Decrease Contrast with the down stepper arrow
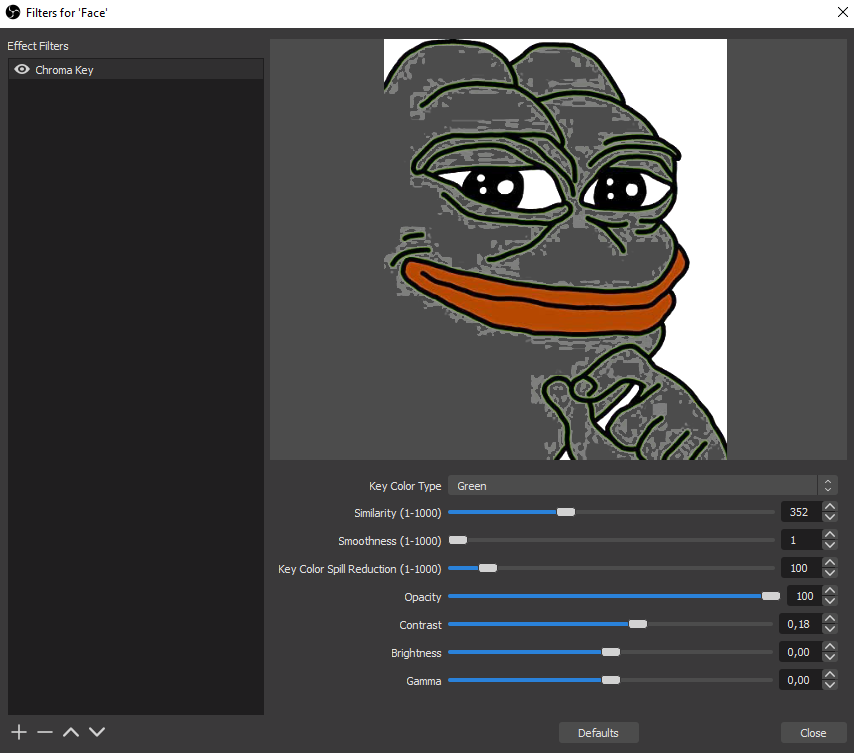The height and width of the screenshot is (753, 854). 829,629
